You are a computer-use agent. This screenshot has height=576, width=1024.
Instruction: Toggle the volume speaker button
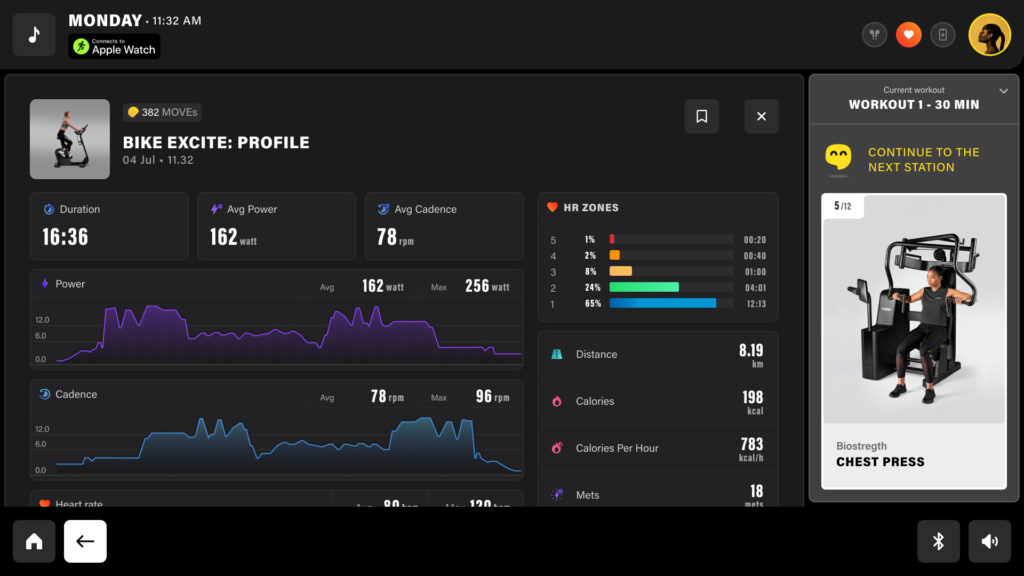tap(989, 541)
